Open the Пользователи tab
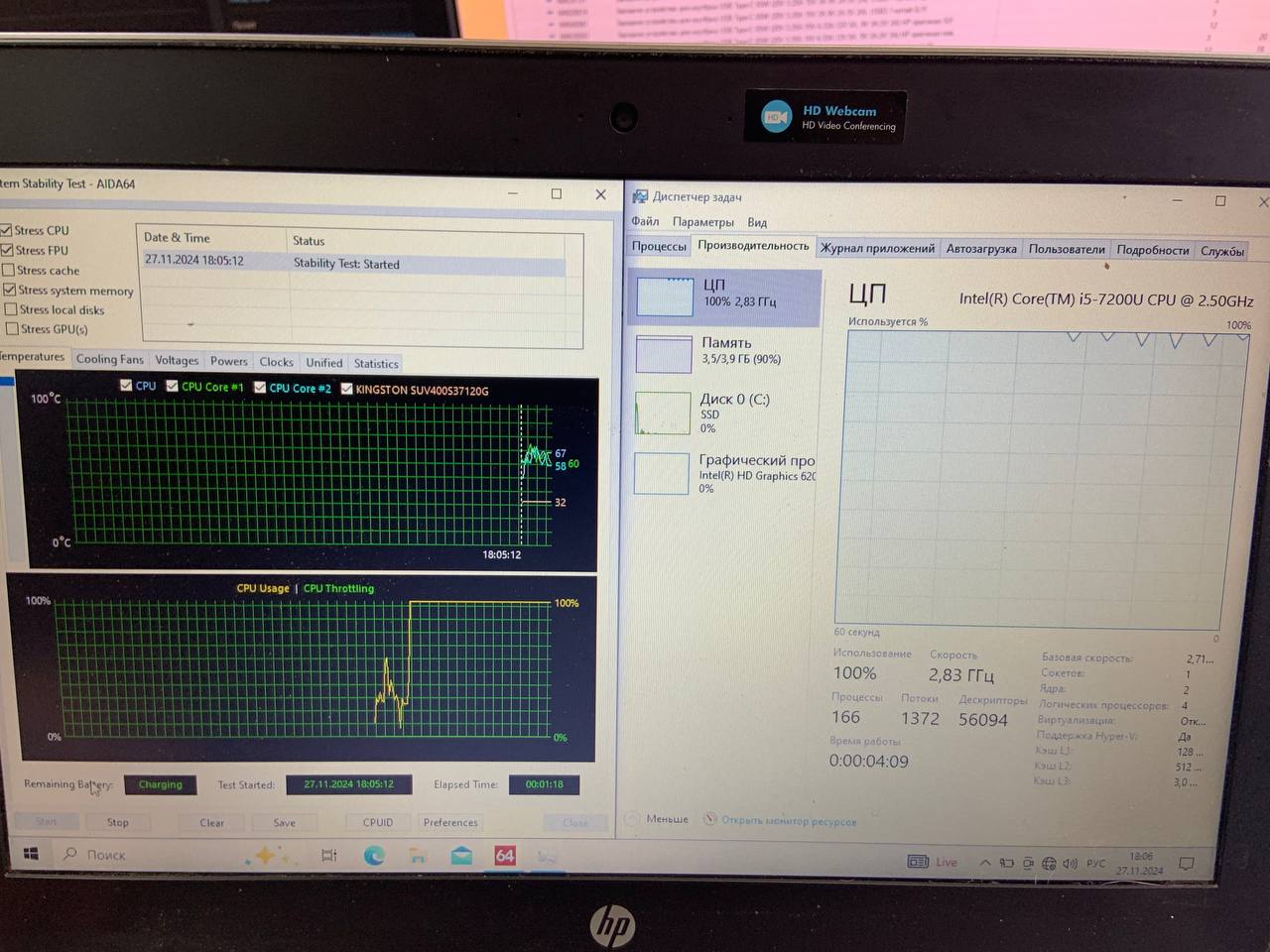This screenshot has width=1270, height=952. 1067,250
